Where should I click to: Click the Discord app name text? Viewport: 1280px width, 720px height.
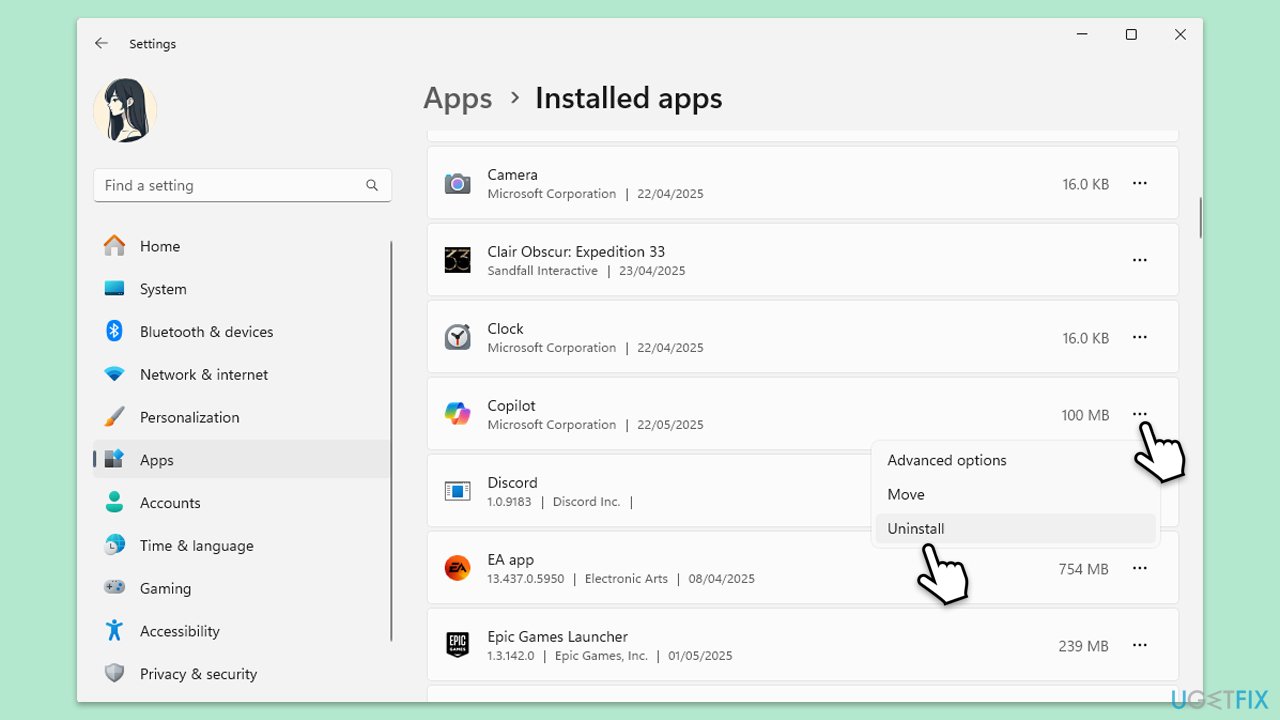[512, 483]
